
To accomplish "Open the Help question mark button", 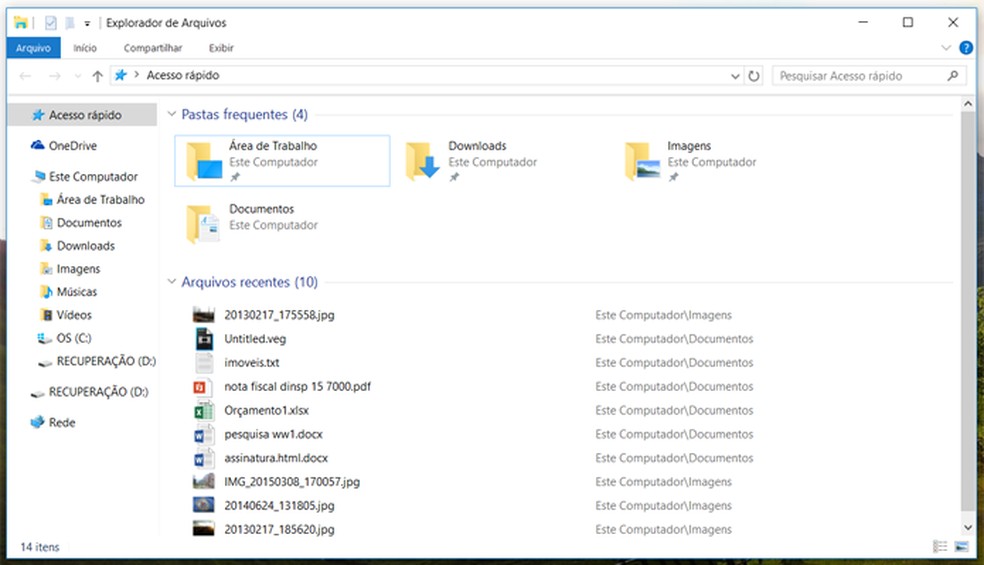I will [x=966, y=48].
